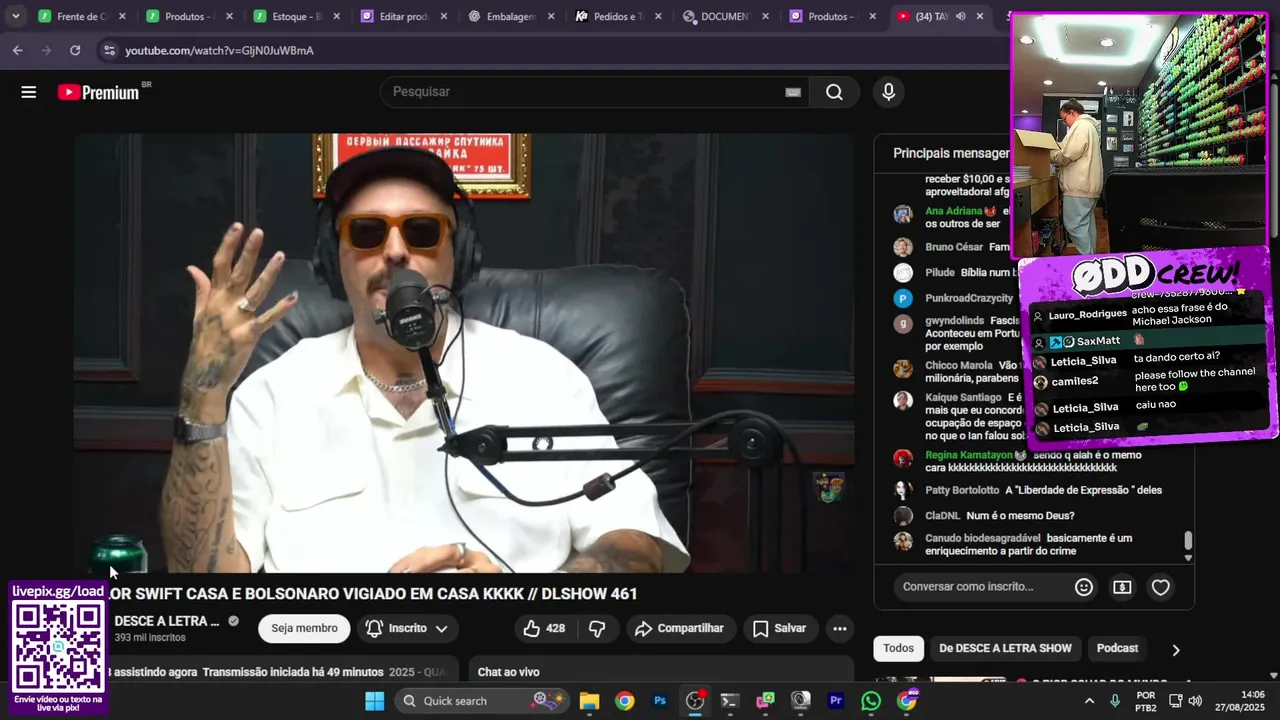Reload the YouTube page

click(x=75, y=50)
